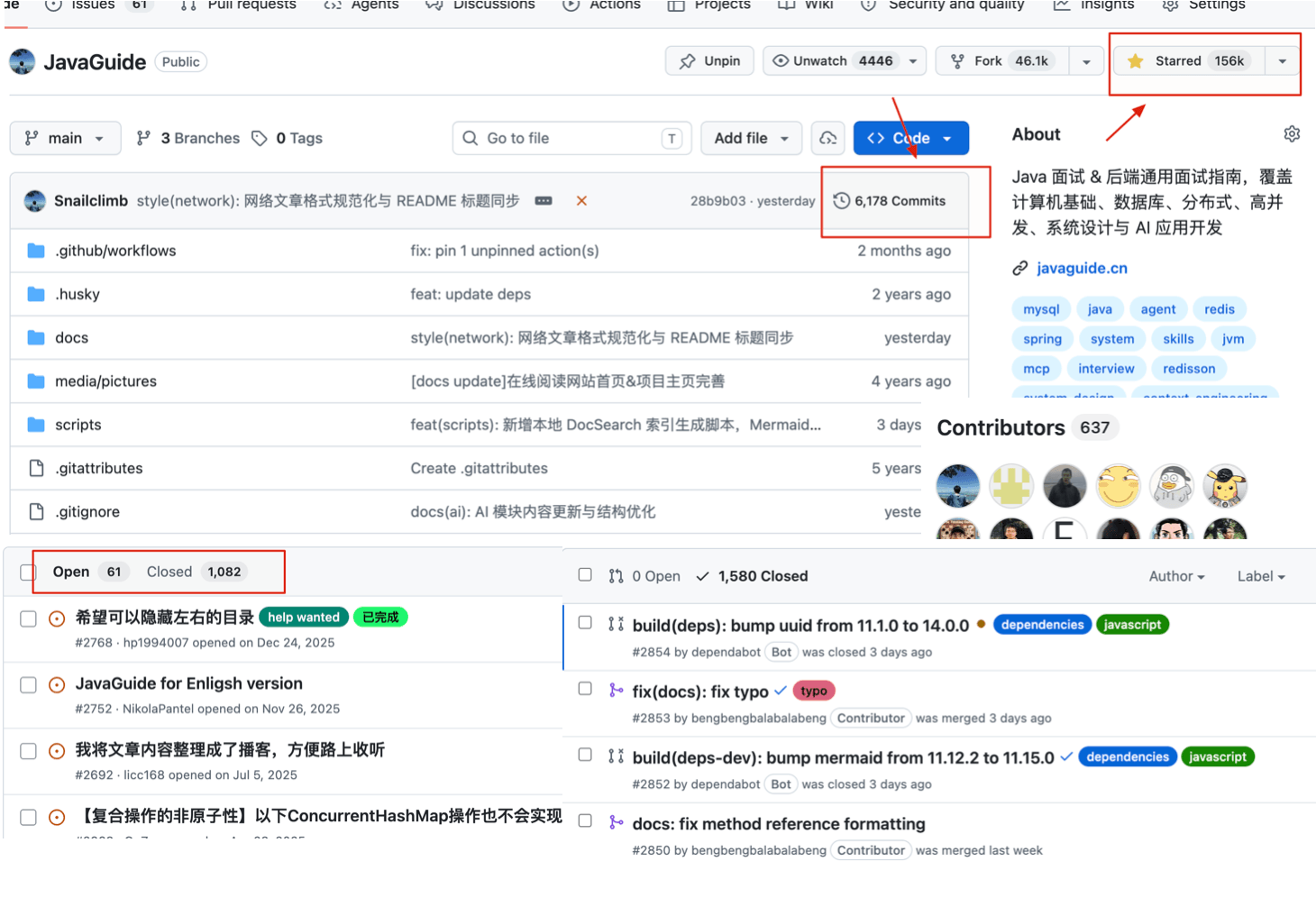Click the pull request icon beside 0 Open

tap(617, 576)
